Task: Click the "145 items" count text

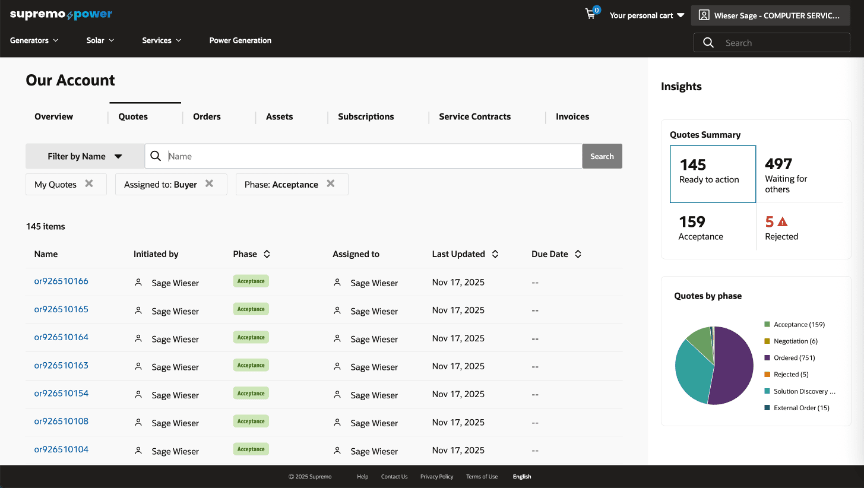Action: pos(46,226)
